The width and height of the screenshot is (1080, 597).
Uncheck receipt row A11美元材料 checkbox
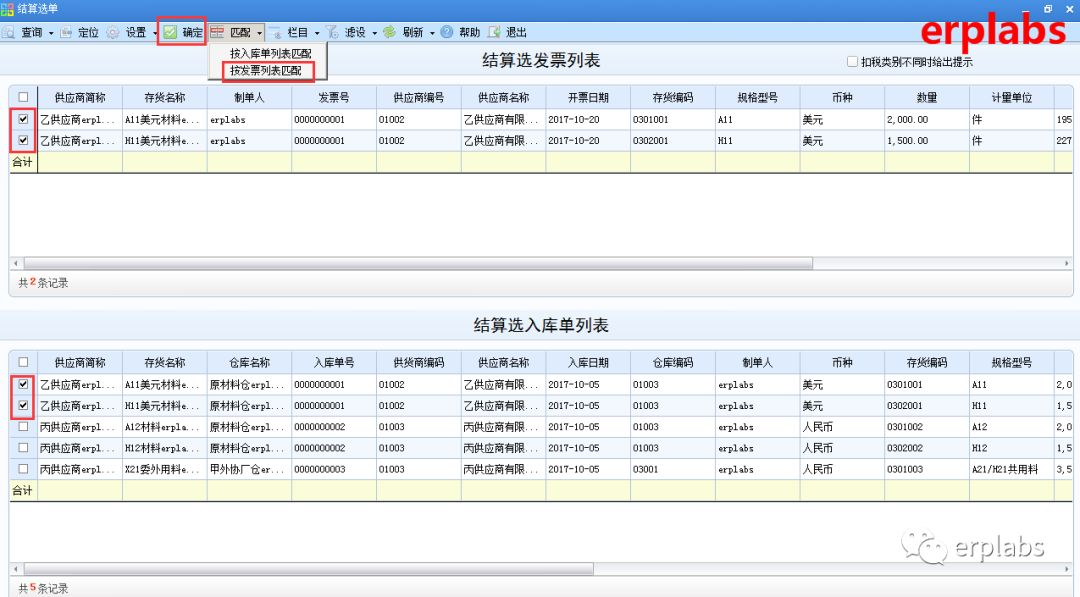point(23,384)
